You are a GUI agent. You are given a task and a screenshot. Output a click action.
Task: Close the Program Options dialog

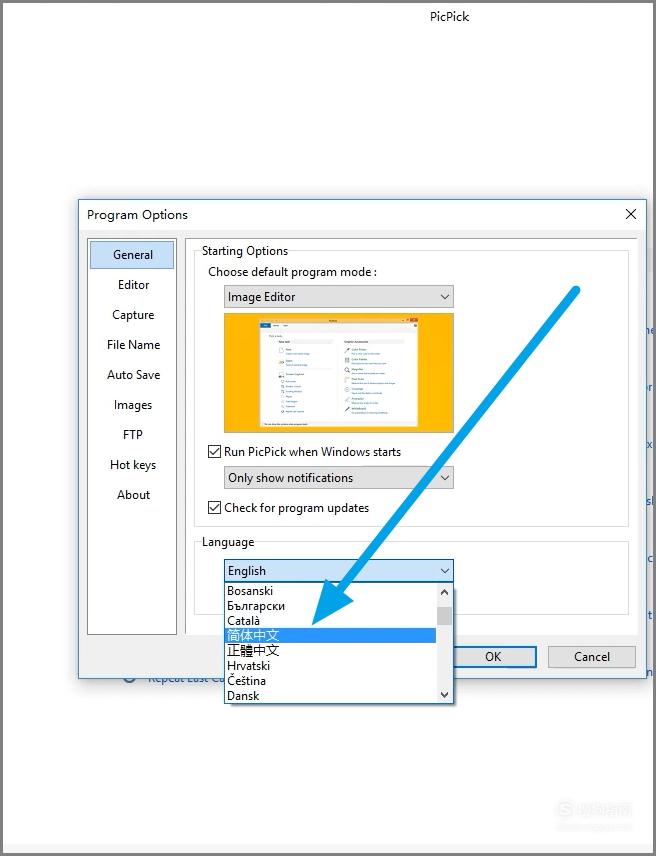[630, 215]
